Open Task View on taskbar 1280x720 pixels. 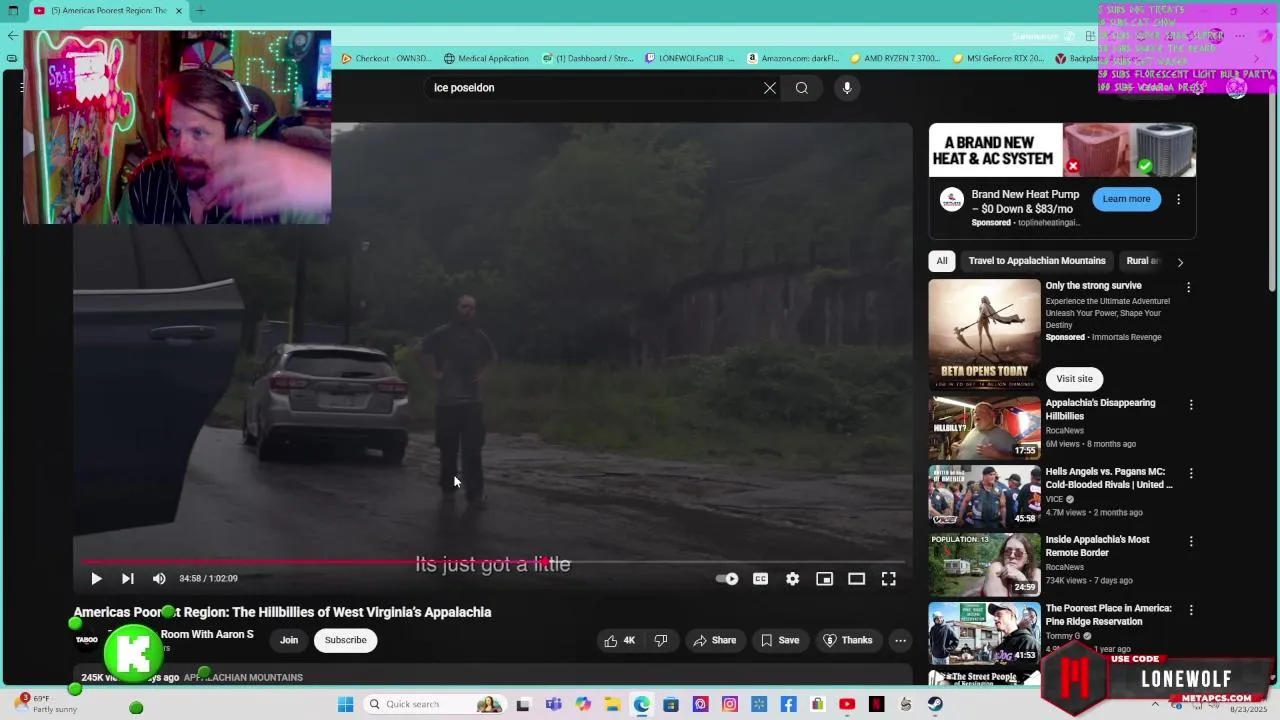point(523,704)
